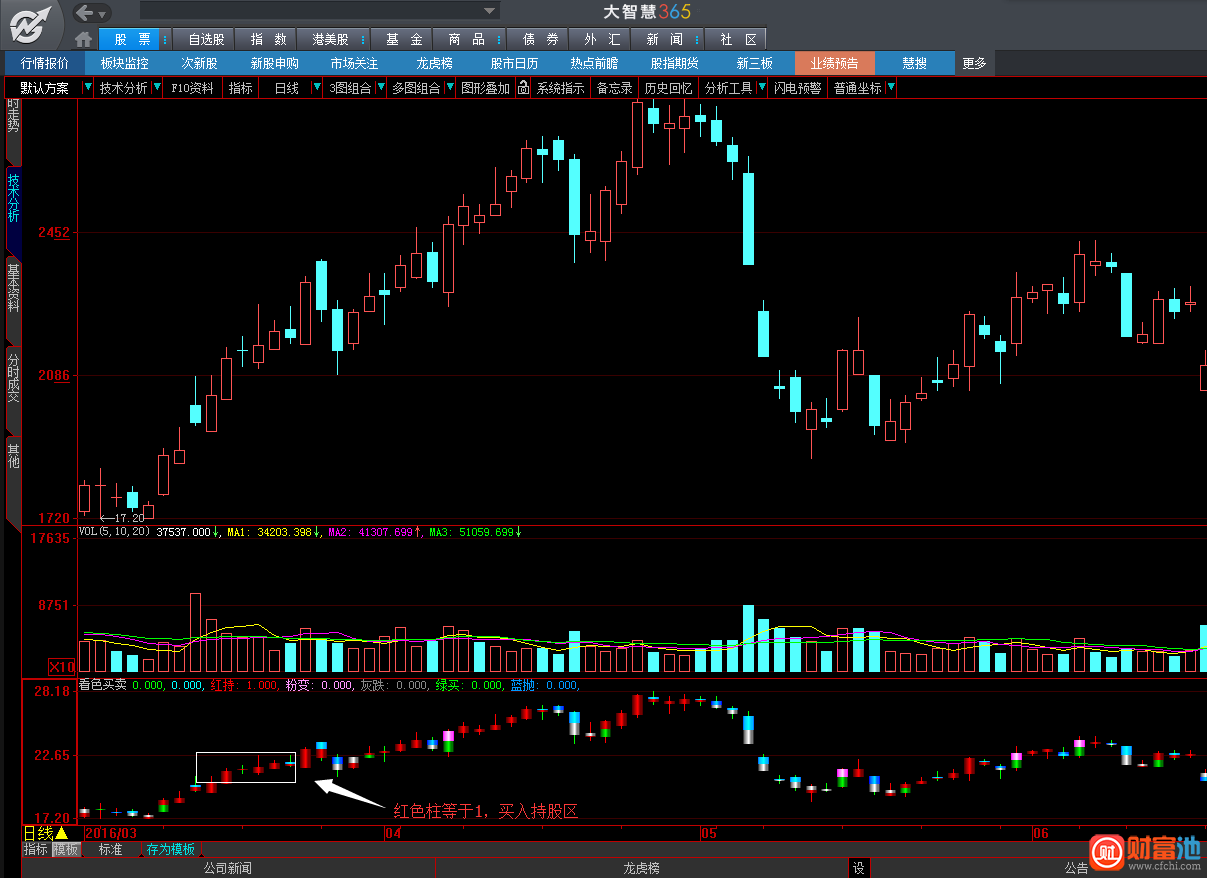Click the 系统指示 toolbar button
The height and width of the screenshot is (878, 1207).
(x=560, y=88)
